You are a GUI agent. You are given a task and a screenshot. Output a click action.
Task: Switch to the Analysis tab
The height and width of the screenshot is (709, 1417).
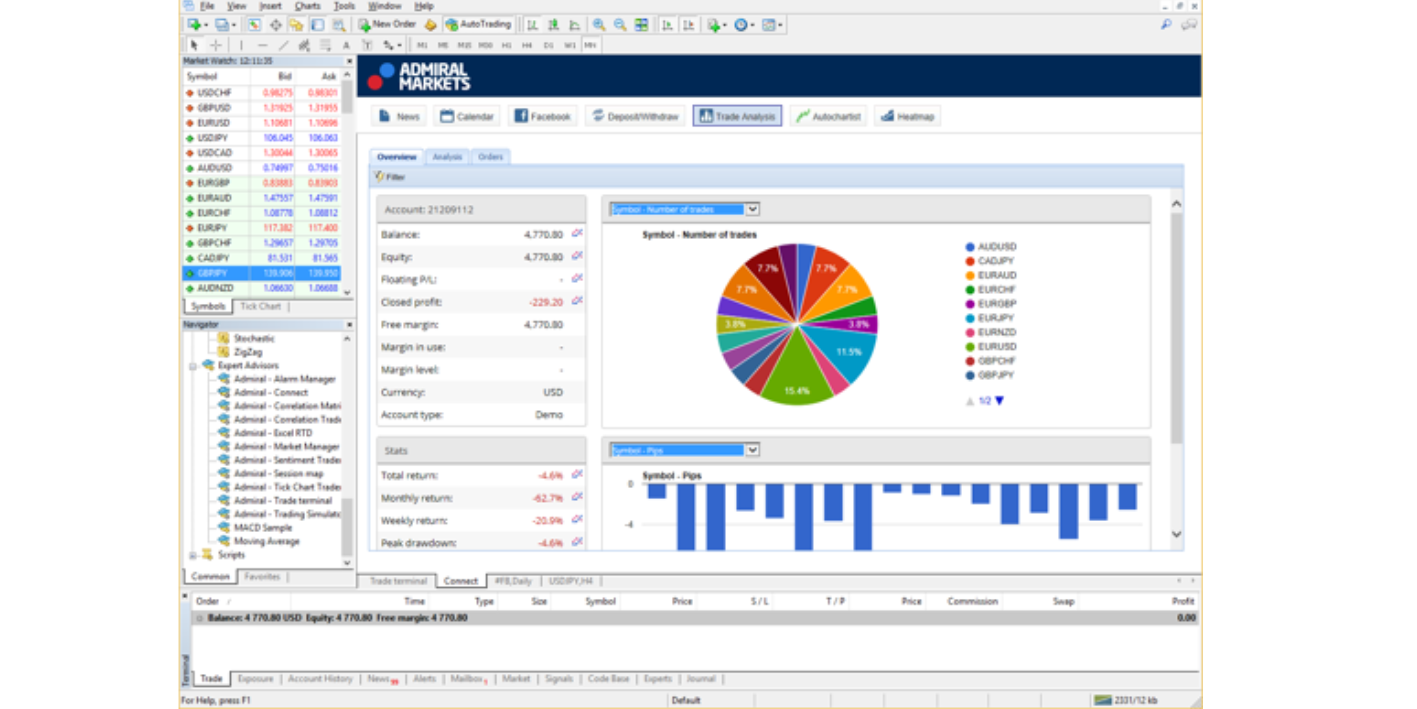pyautogui.click(x=447, y=157)
